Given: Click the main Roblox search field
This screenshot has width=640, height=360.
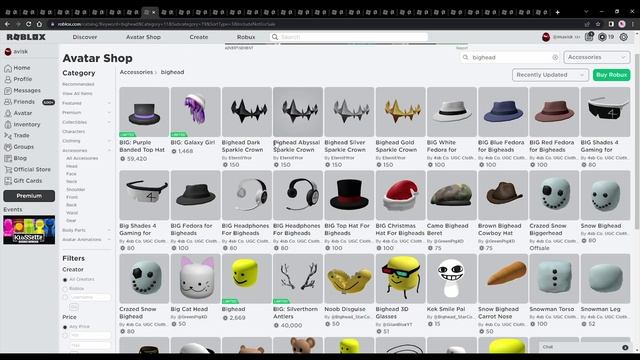Looking at the screenshot, I should tap(349, 37).
